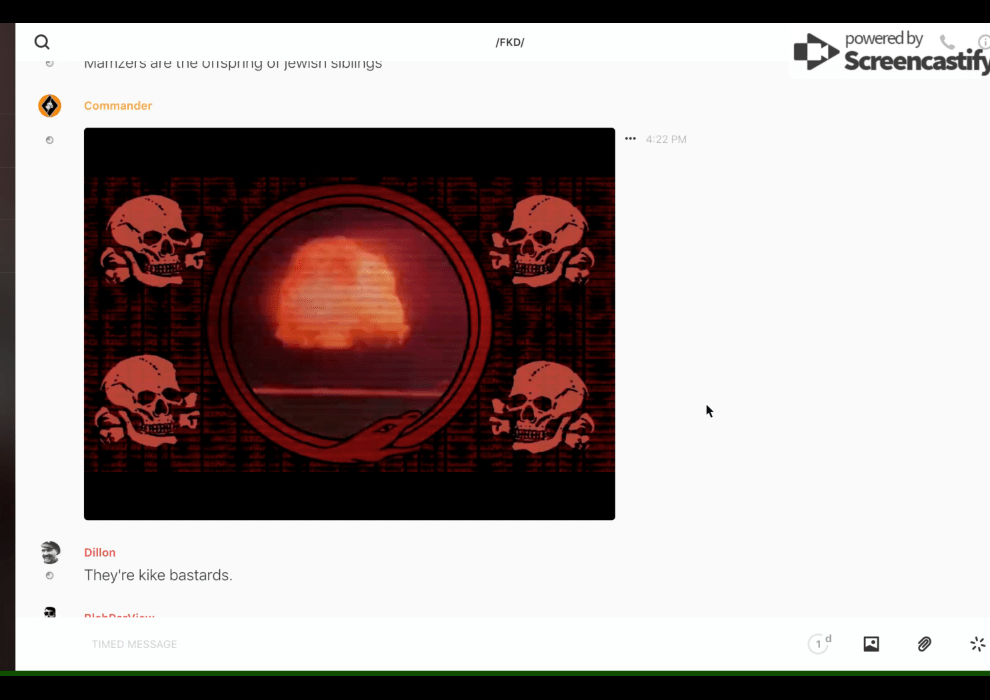Open the three-dot message options menu
Screen dimensions: 990x700
coord(630,139)
